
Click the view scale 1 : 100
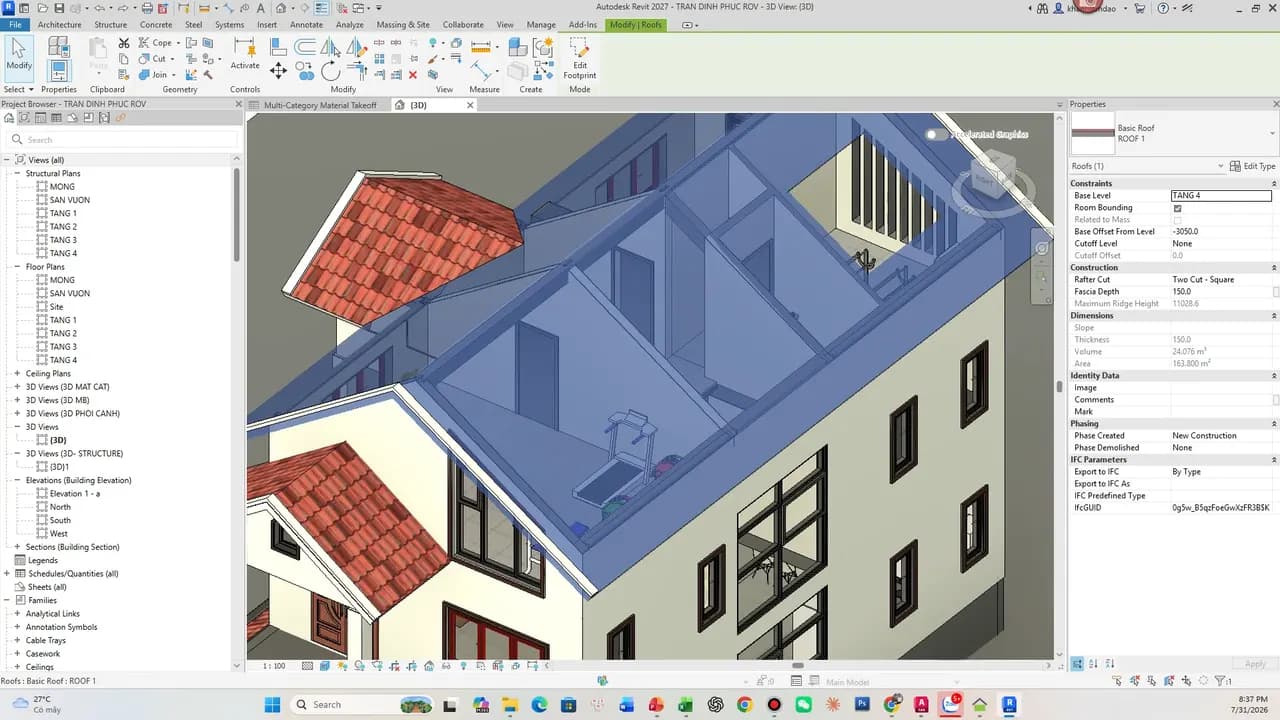coord(274,666)
